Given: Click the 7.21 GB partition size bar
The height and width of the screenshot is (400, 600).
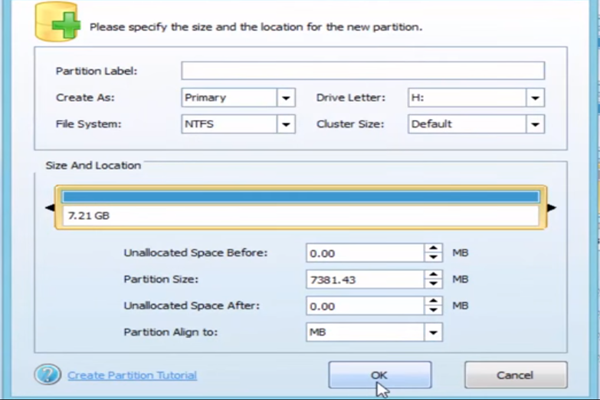Looking at the screenshot, I should [301, 207].
